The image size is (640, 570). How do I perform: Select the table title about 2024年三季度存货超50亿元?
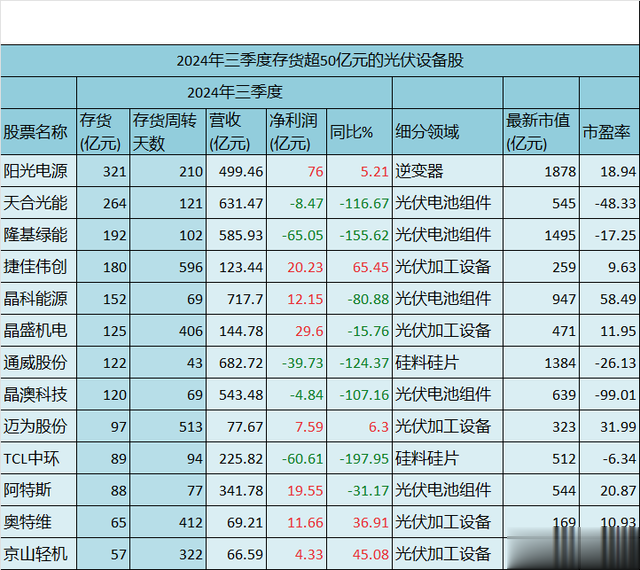point(320,60)
